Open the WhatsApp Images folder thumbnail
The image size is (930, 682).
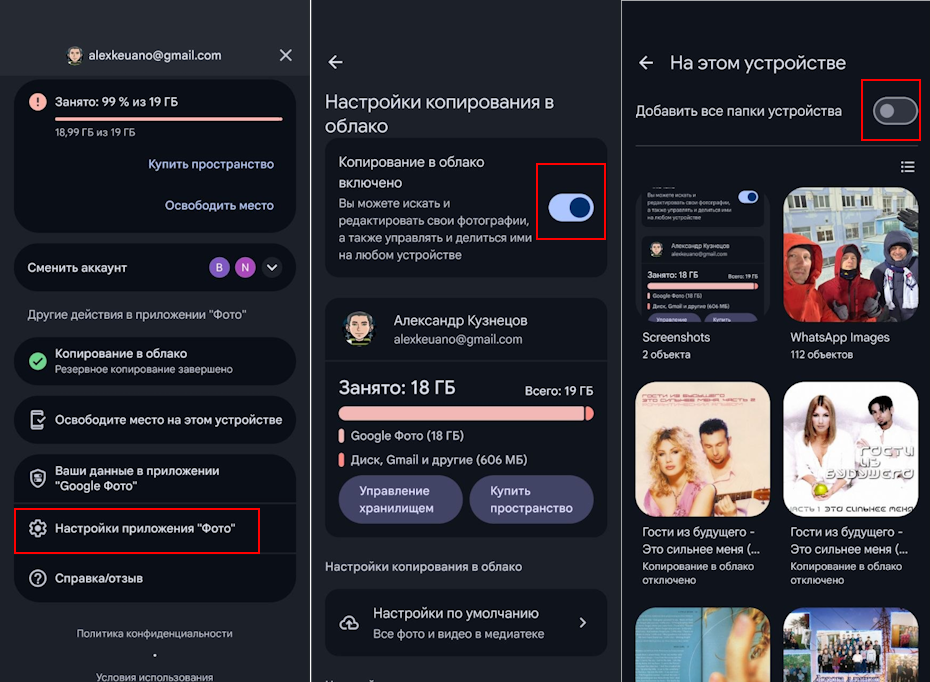click(x=851, y=255)
